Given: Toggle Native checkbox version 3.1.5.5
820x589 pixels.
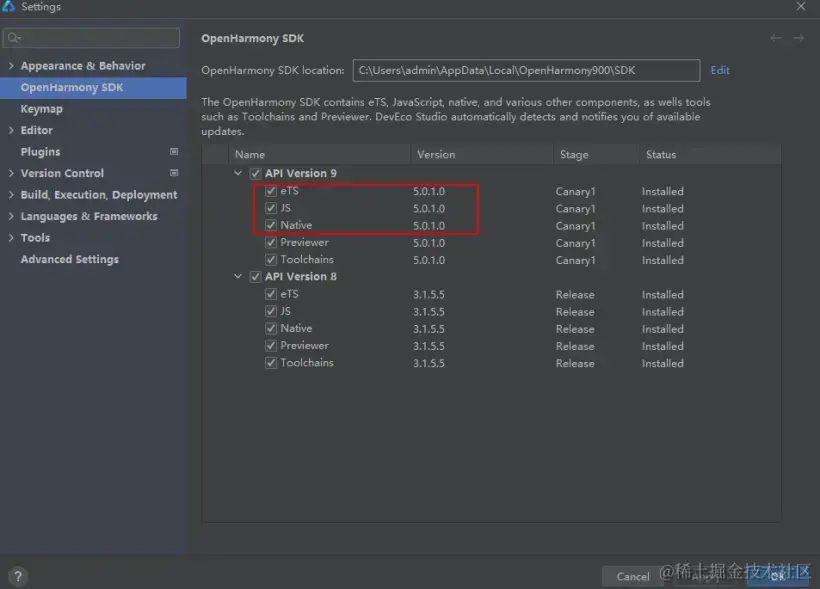Looking at the screenshot, I should (270, 329).
